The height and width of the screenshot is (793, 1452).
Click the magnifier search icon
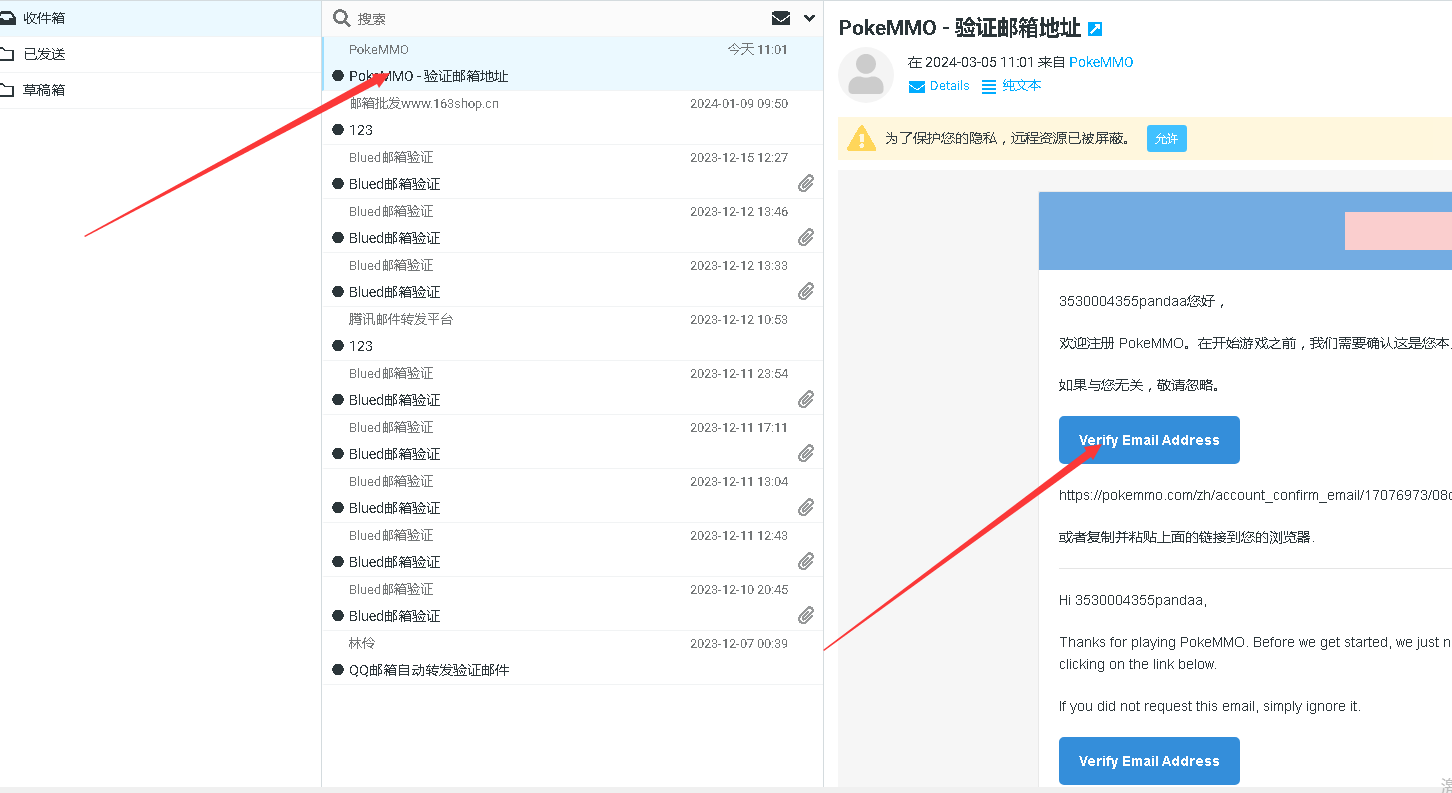coord(342,18)
